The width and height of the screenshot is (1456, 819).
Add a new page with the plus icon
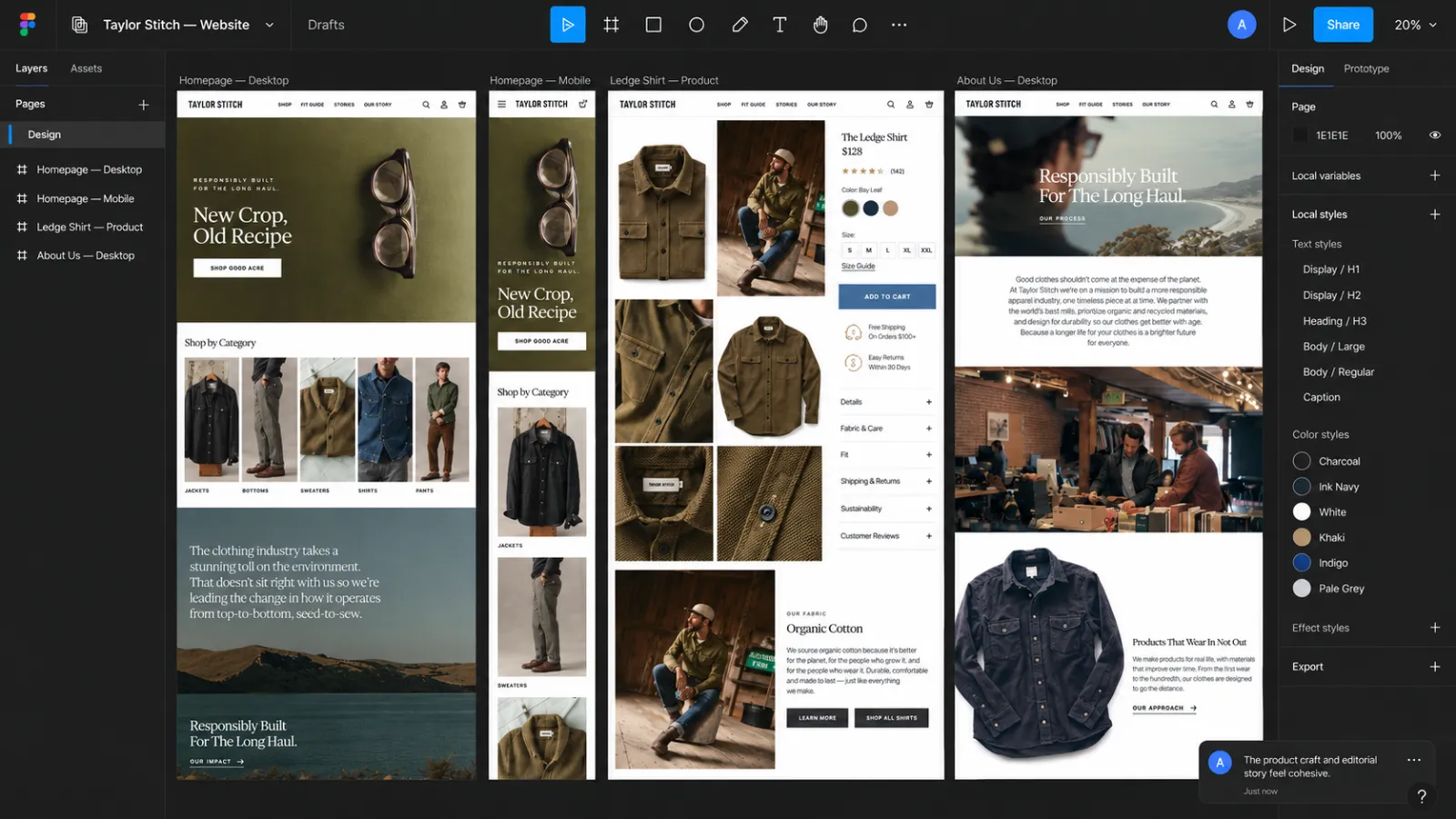click(x=144, y=105)
